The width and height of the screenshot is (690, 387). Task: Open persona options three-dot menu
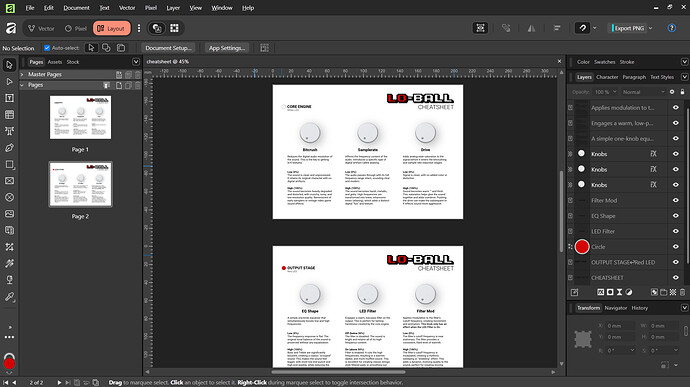[x=139, y=28]
